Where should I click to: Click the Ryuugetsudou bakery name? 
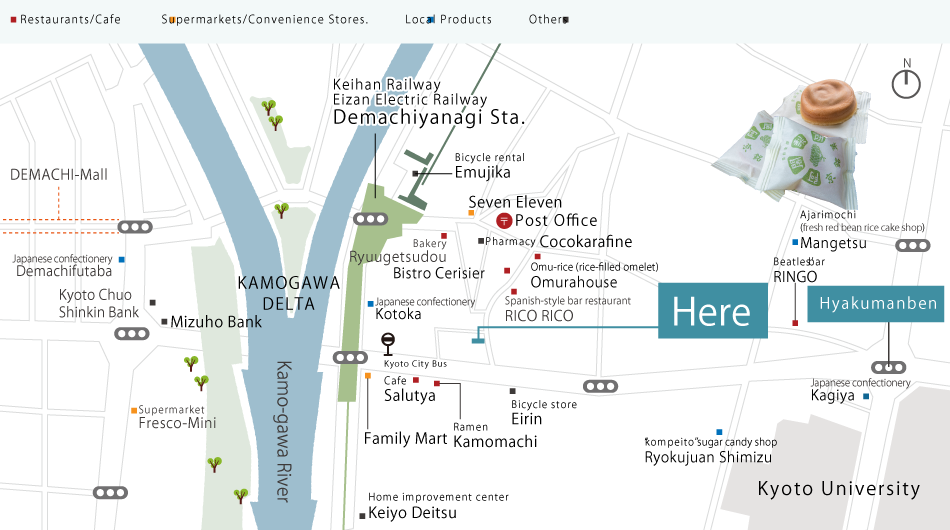click(x=397, y=257)
